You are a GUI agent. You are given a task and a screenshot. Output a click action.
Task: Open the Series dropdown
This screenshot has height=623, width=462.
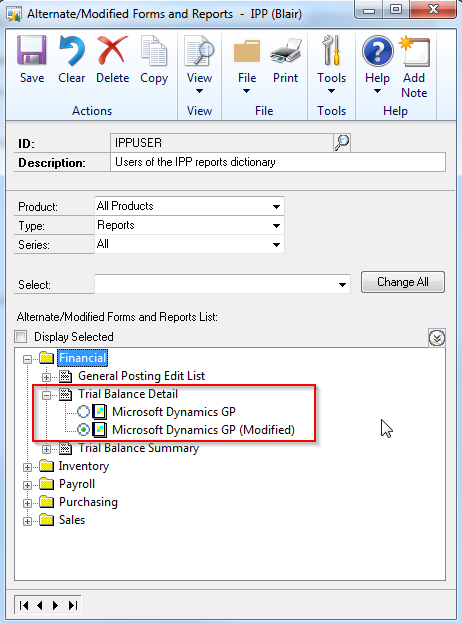pyautogui.click(x=276, y=244)
